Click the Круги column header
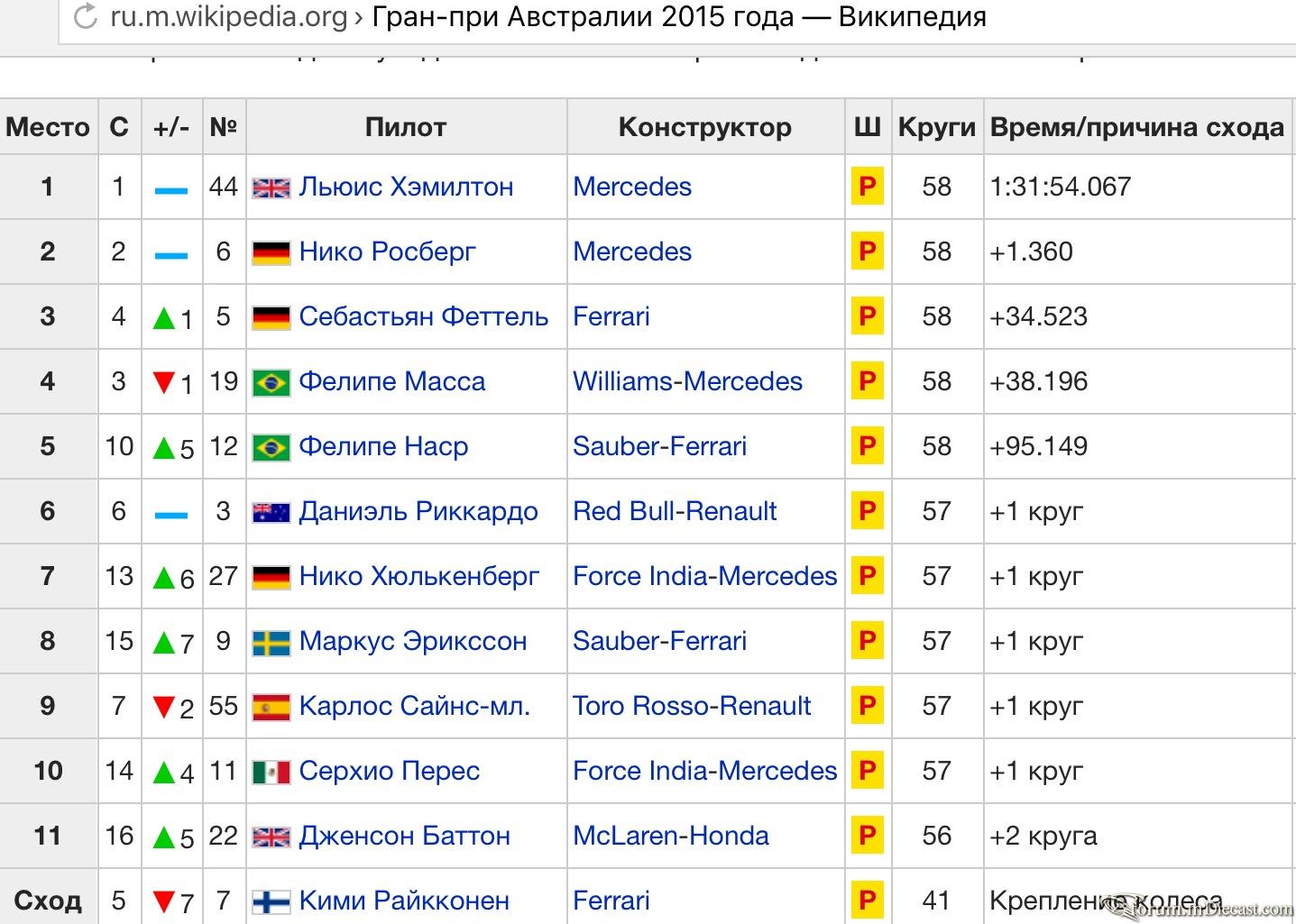Image resolution: width=1296 pixels, height=924 pixels. click(x=936, y=127)
